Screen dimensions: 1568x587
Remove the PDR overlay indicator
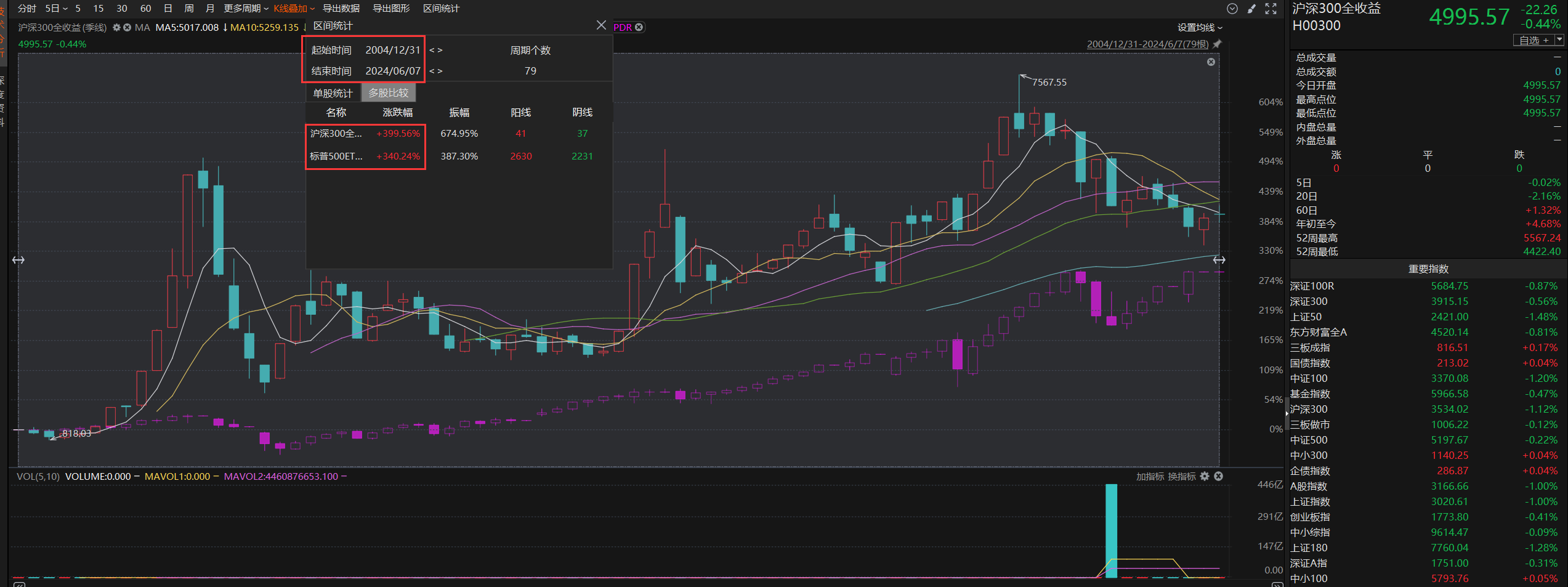(639, 27)
